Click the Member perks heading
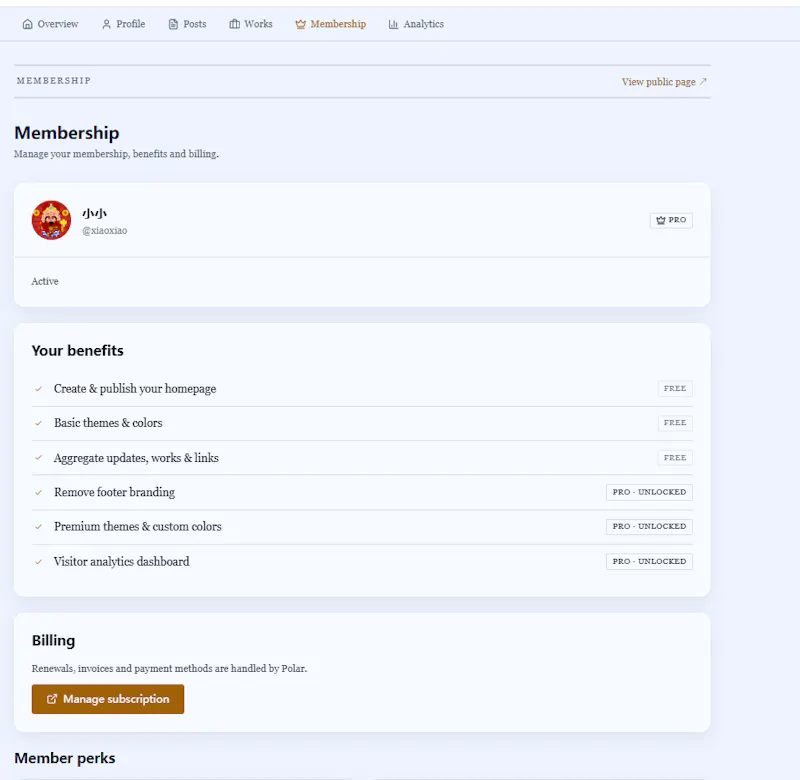The image size is (800, 780). click(65, 758)
